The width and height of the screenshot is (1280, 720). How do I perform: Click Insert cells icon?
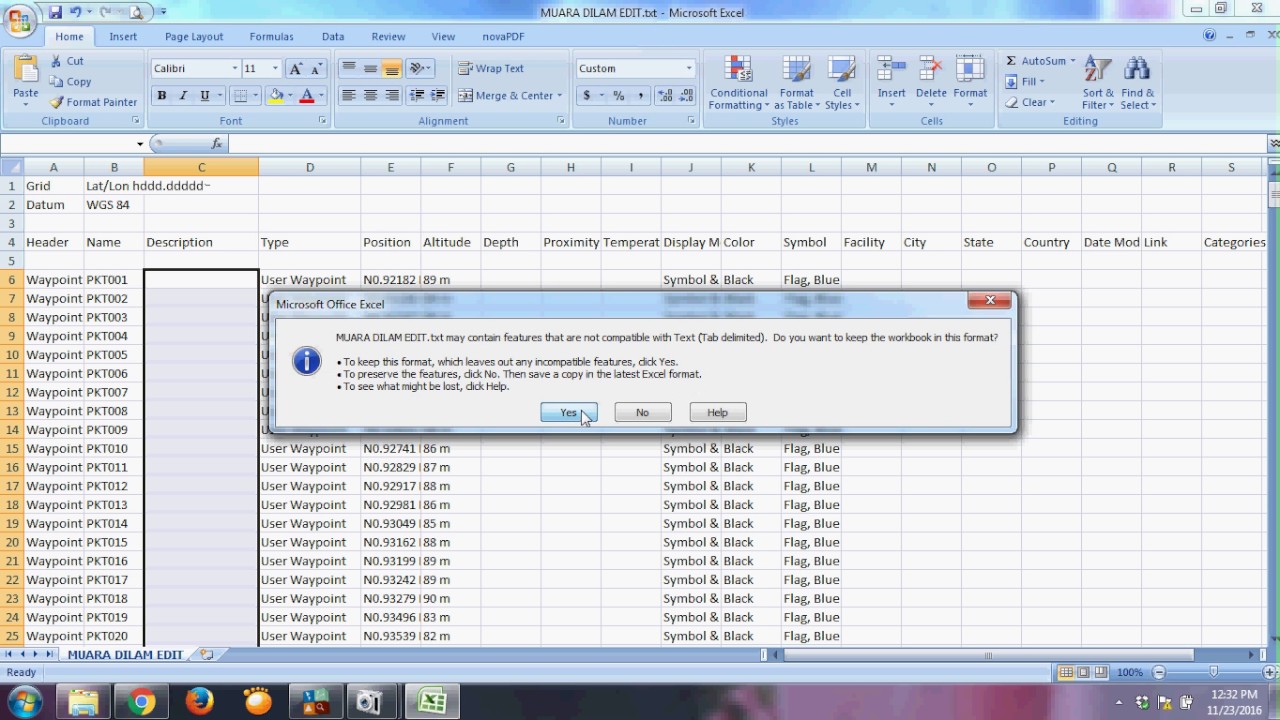pyautogui.click(x=891, y=68)
